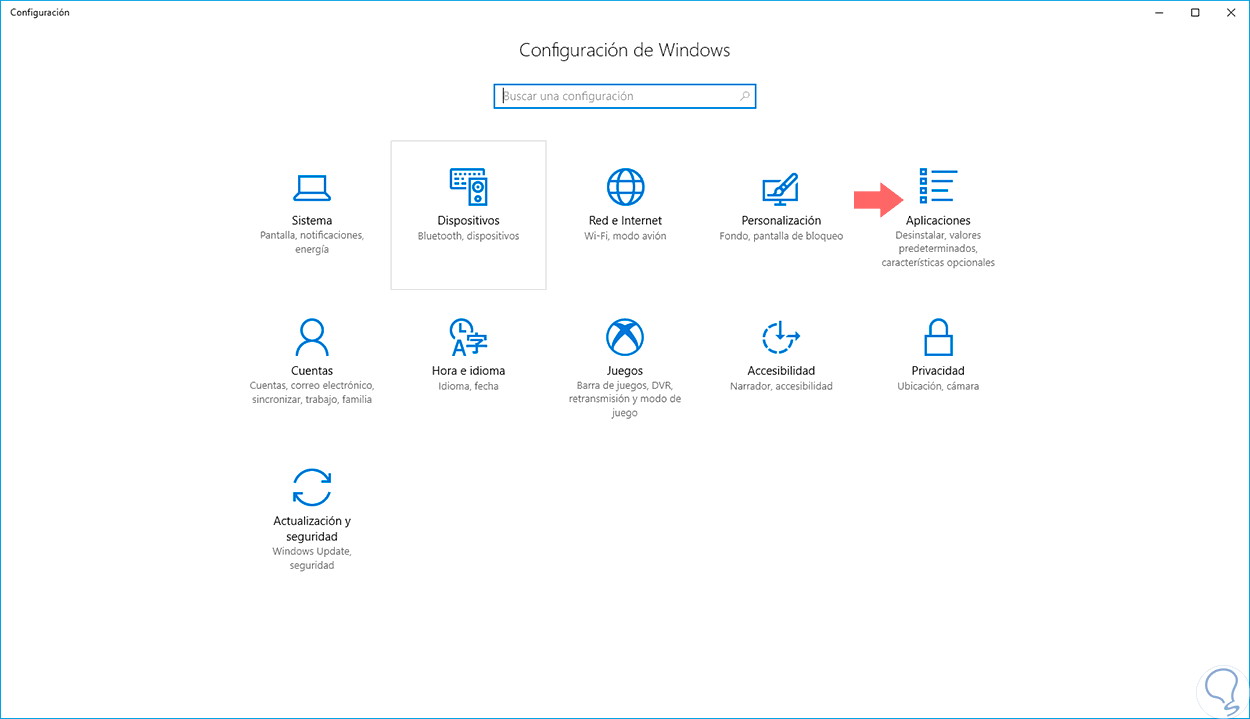Click 'Bluetooth, dispositivos' description

coord(468,237)
